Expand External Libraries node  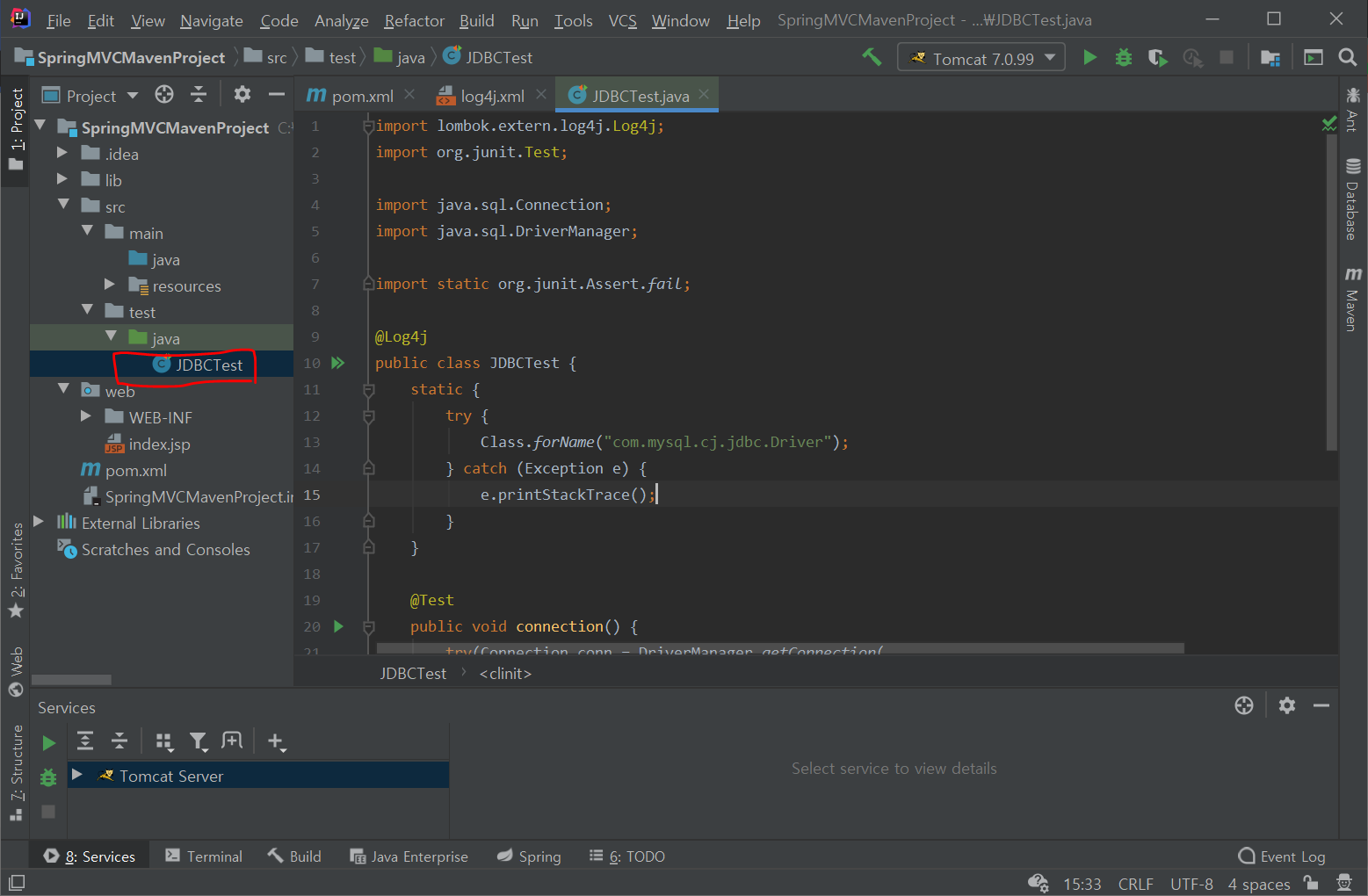39,522
